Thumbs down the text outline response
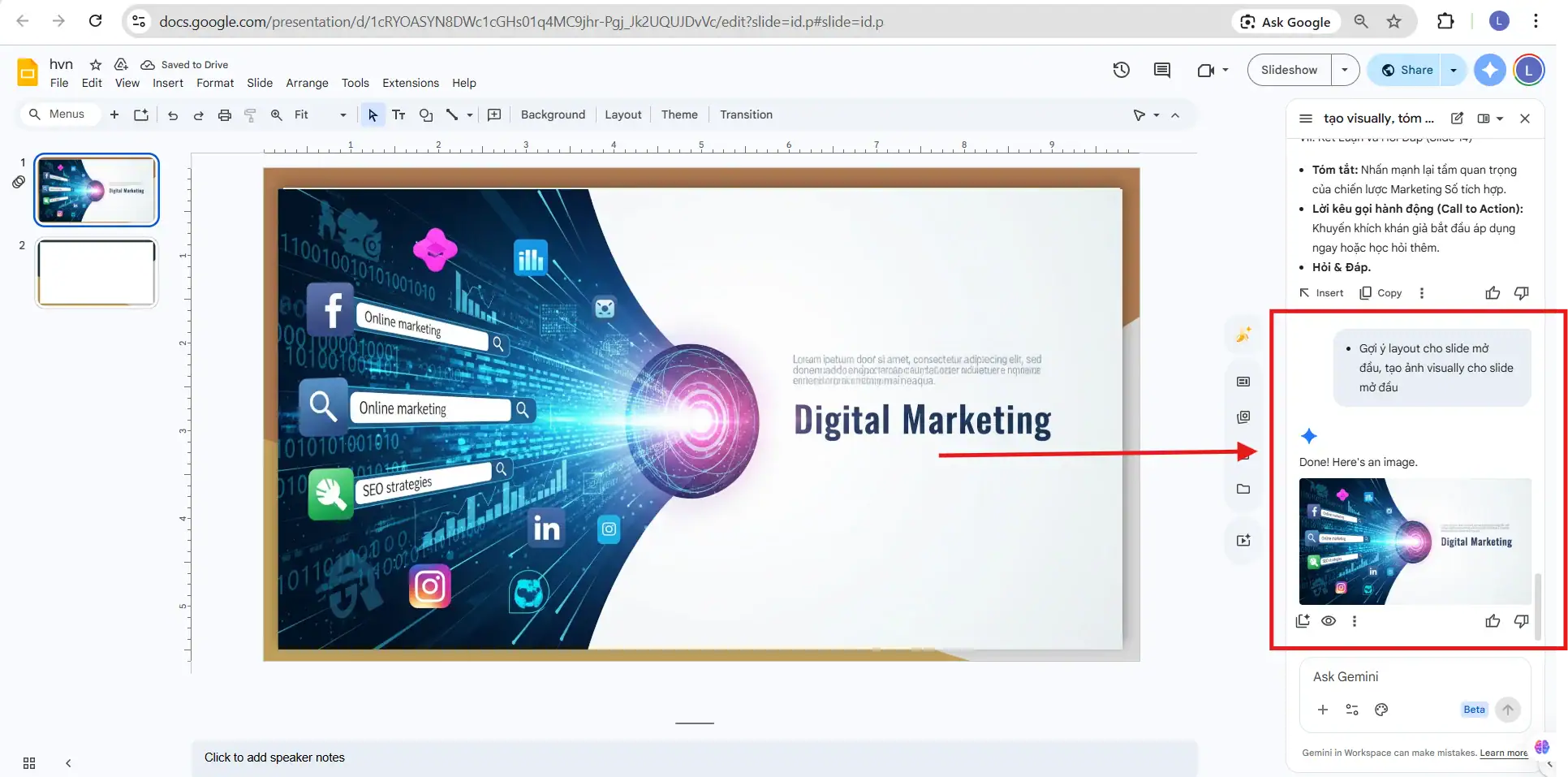 tap(1522, 293)
